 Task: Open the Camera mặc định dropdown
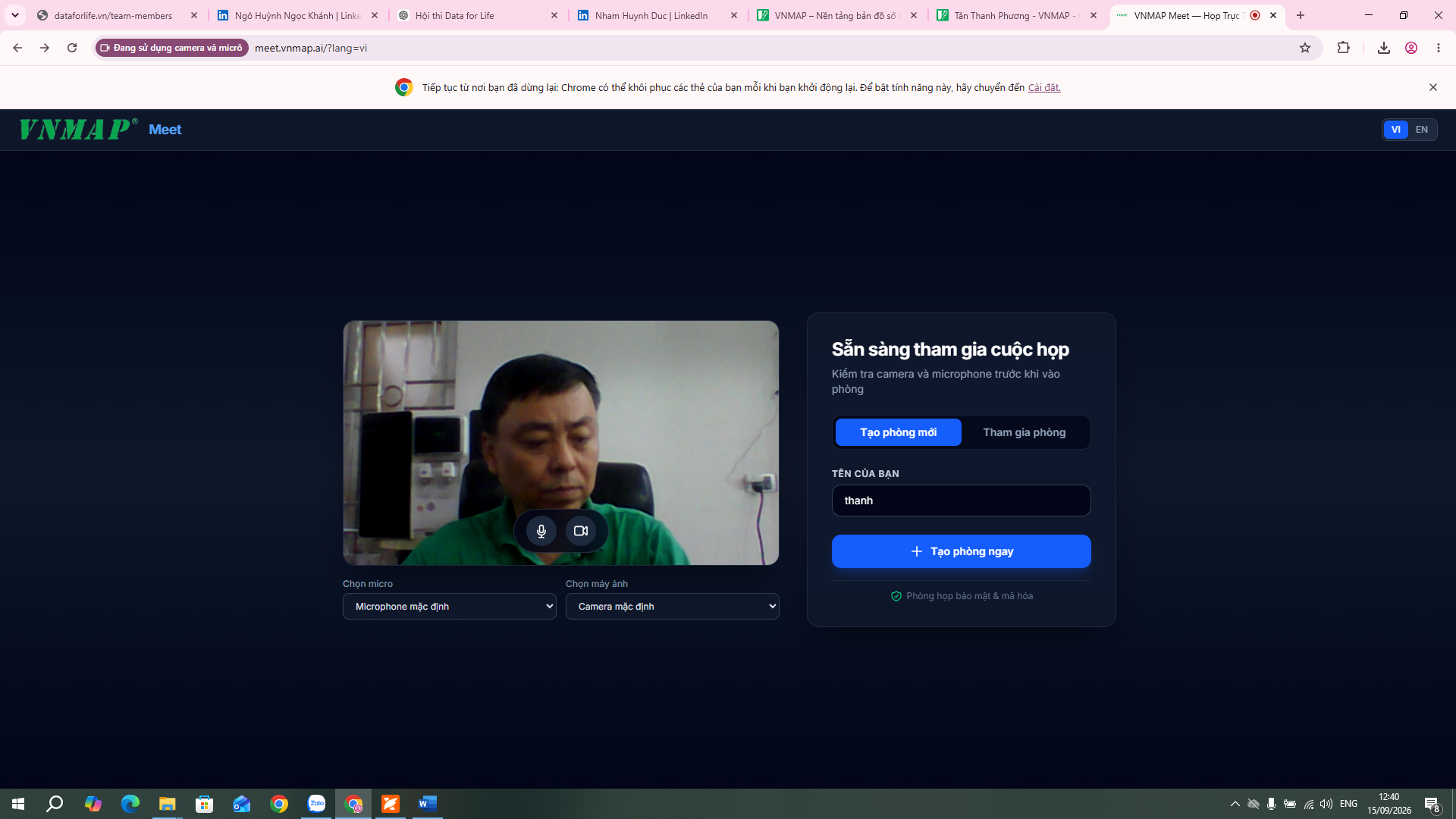click(673, 607)
